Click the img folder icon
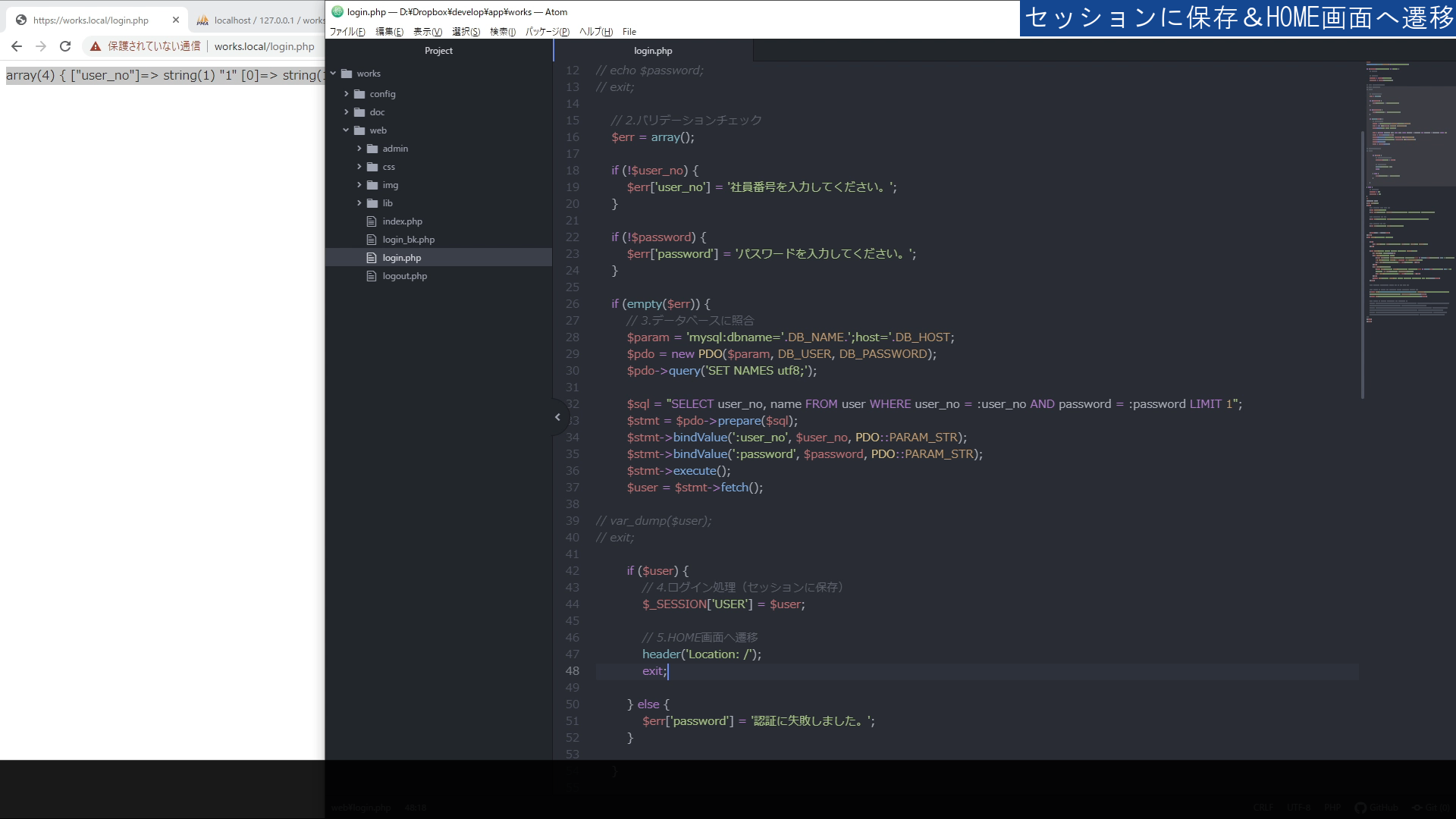Image resolution: width=1456 pixels, height=819 pixels. 372,185
